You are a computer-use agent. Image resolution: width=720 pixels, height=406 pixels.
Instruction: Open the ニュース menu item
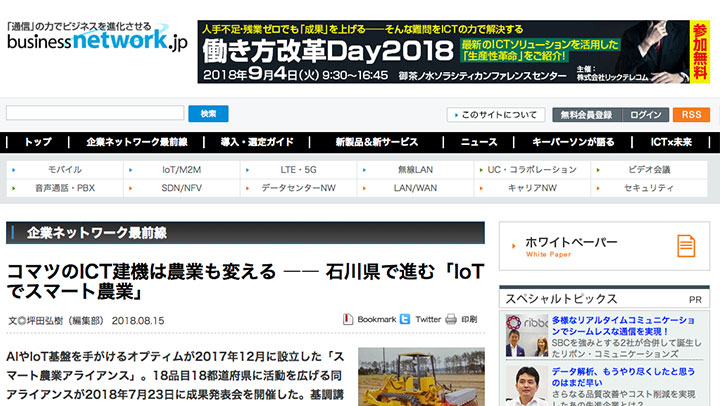[x=478, y=142]
